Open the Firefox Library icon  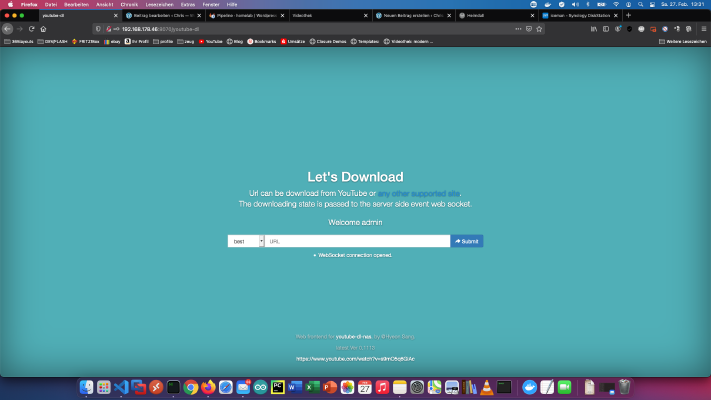pyautogui.click(x=594, y=29)
